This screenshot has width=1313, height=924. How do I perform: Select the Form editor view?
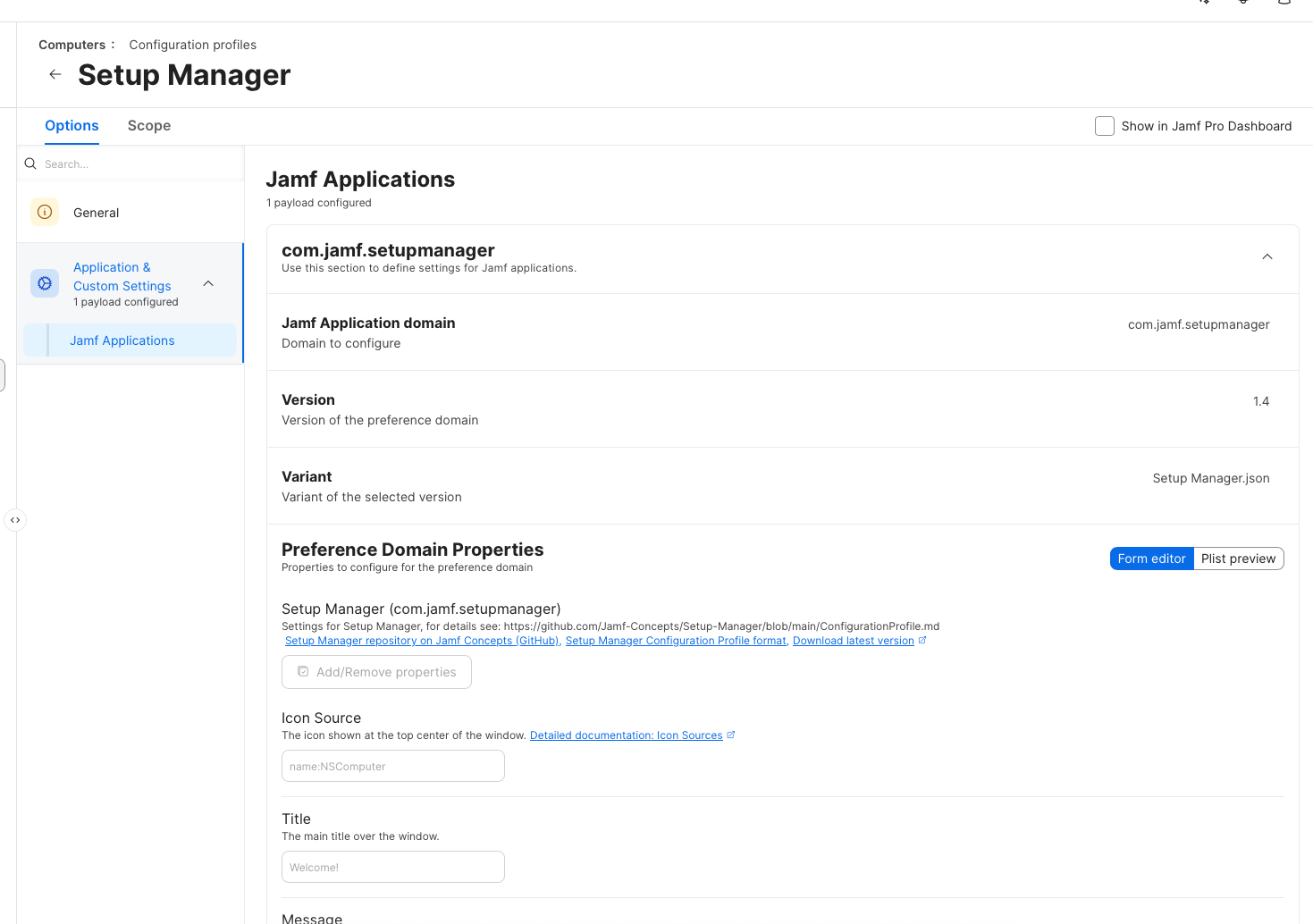(x=1151, y=559)
